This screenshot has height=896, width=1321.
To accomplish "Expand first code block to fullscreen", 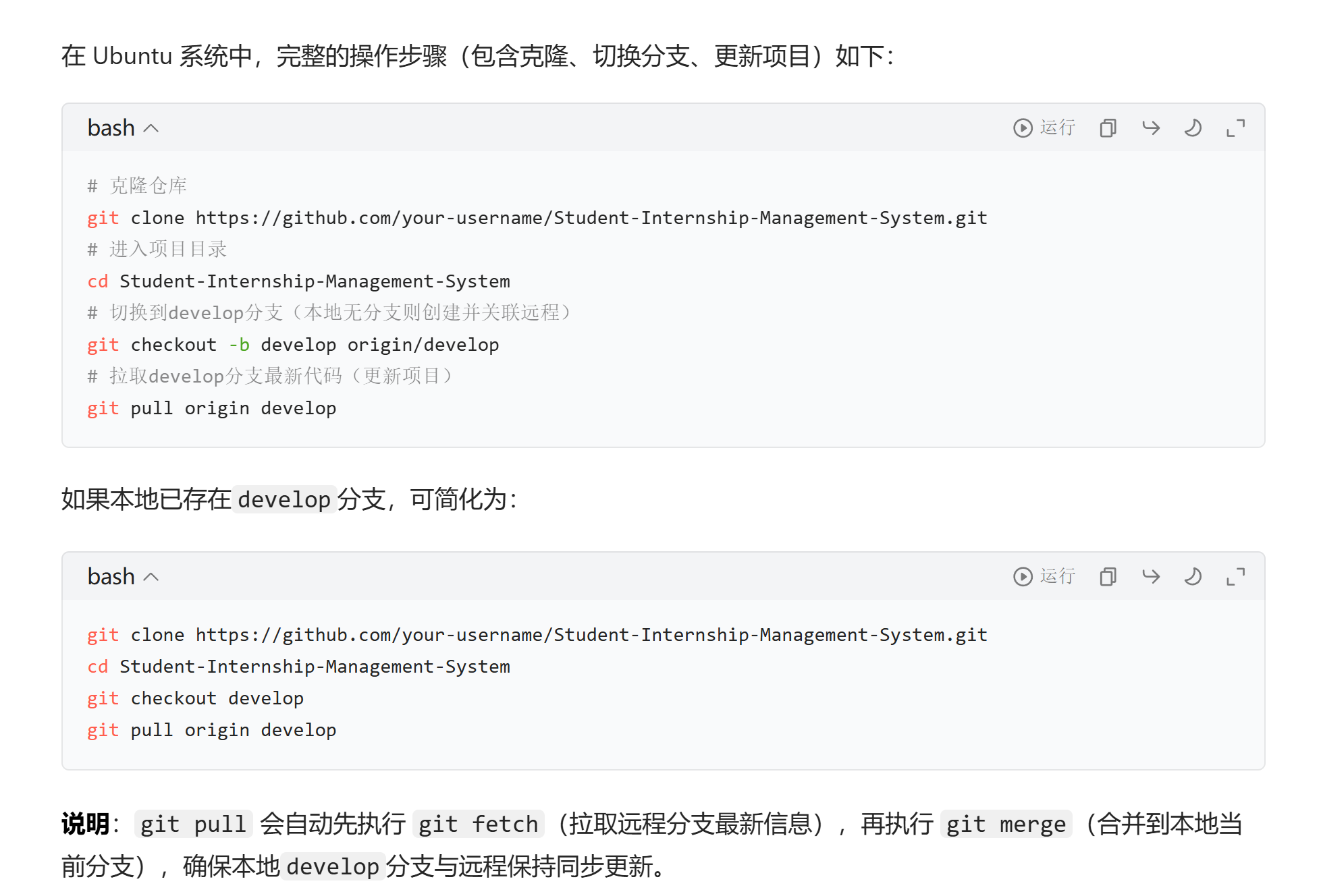I will pos(1235,128).
